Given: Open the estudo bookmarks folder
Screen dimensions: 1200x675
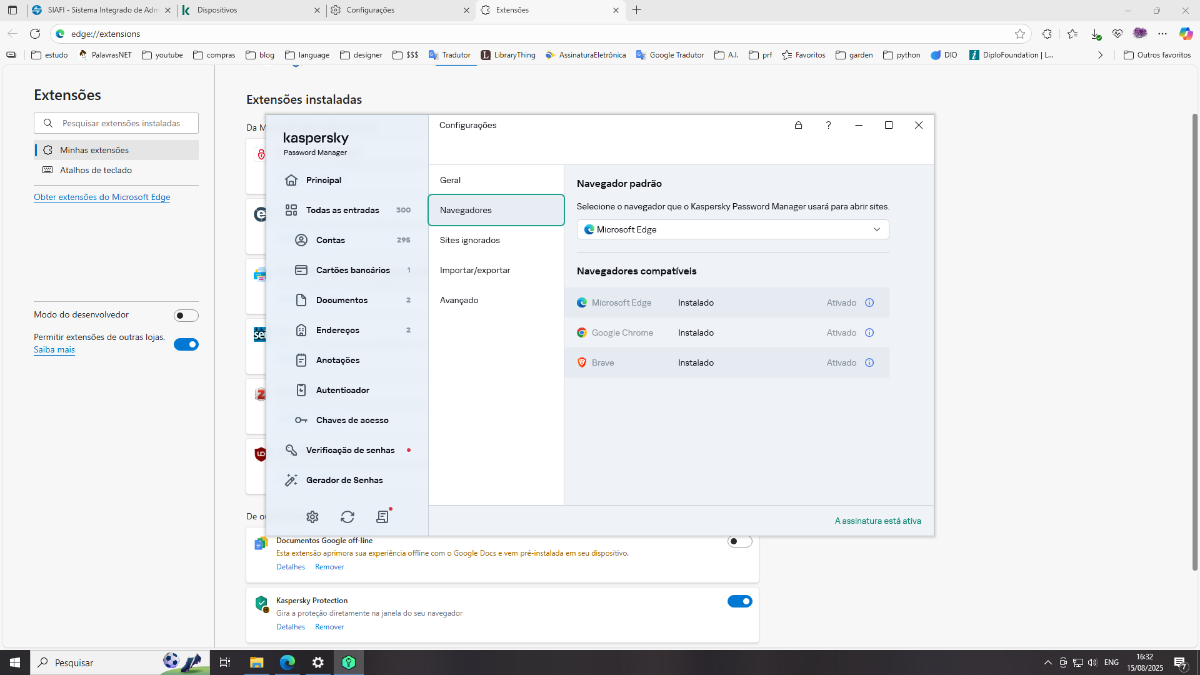Looking at the screenshot, I should (49, 55).
